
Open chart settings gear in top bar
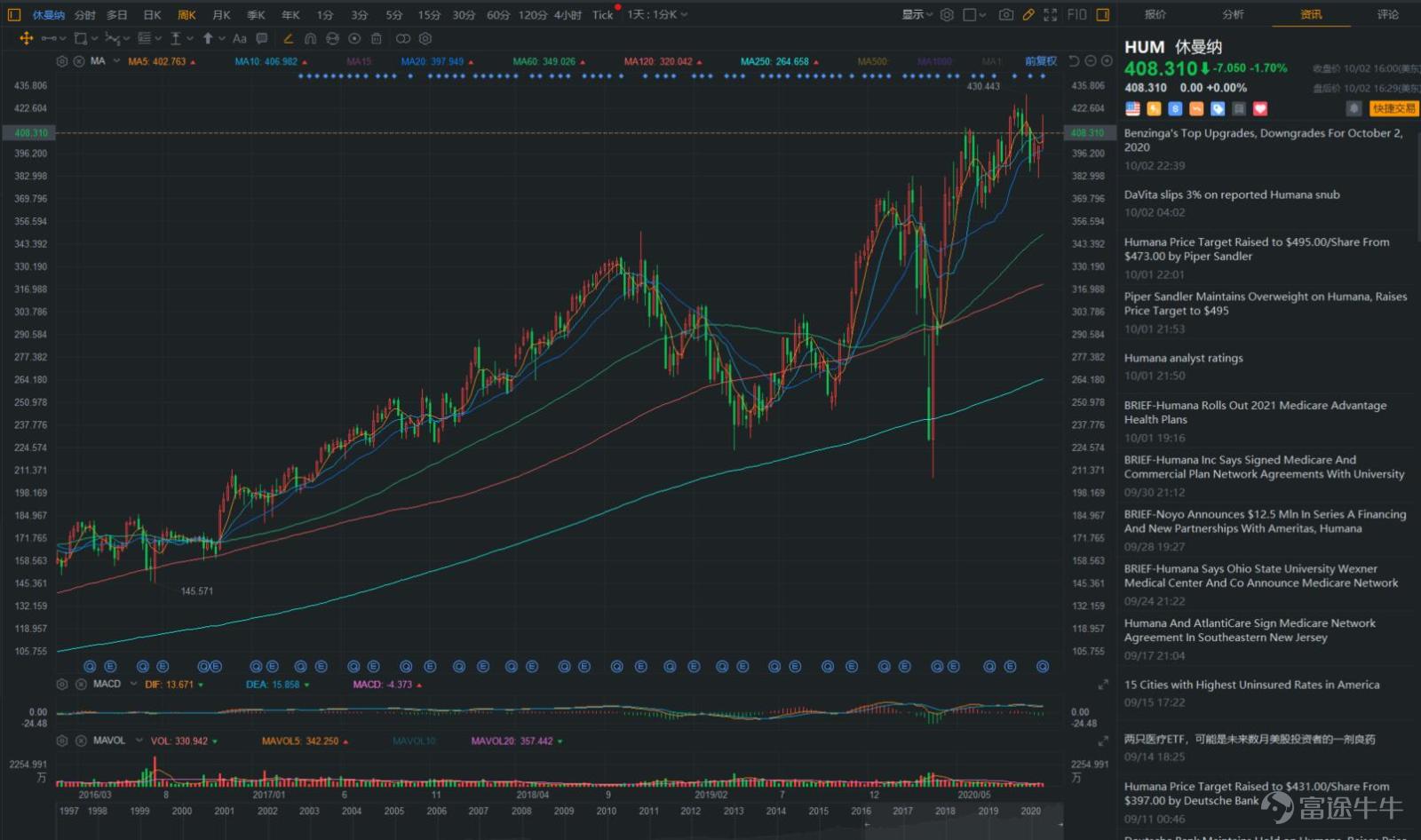947,14
